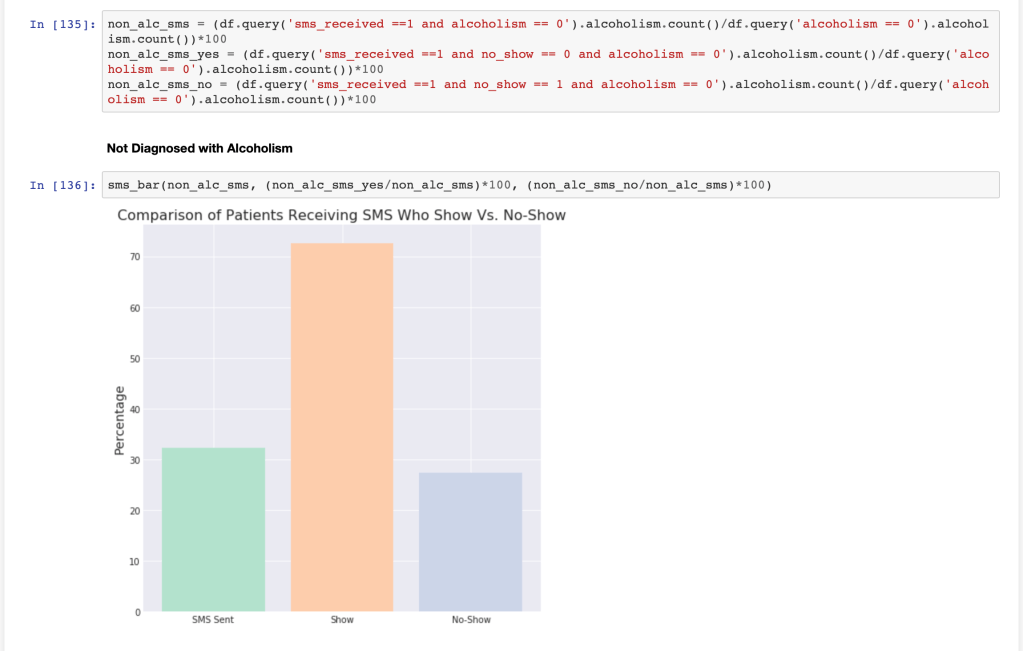
Task: Click empty plot area above No-Show bar
Action: 470,350
